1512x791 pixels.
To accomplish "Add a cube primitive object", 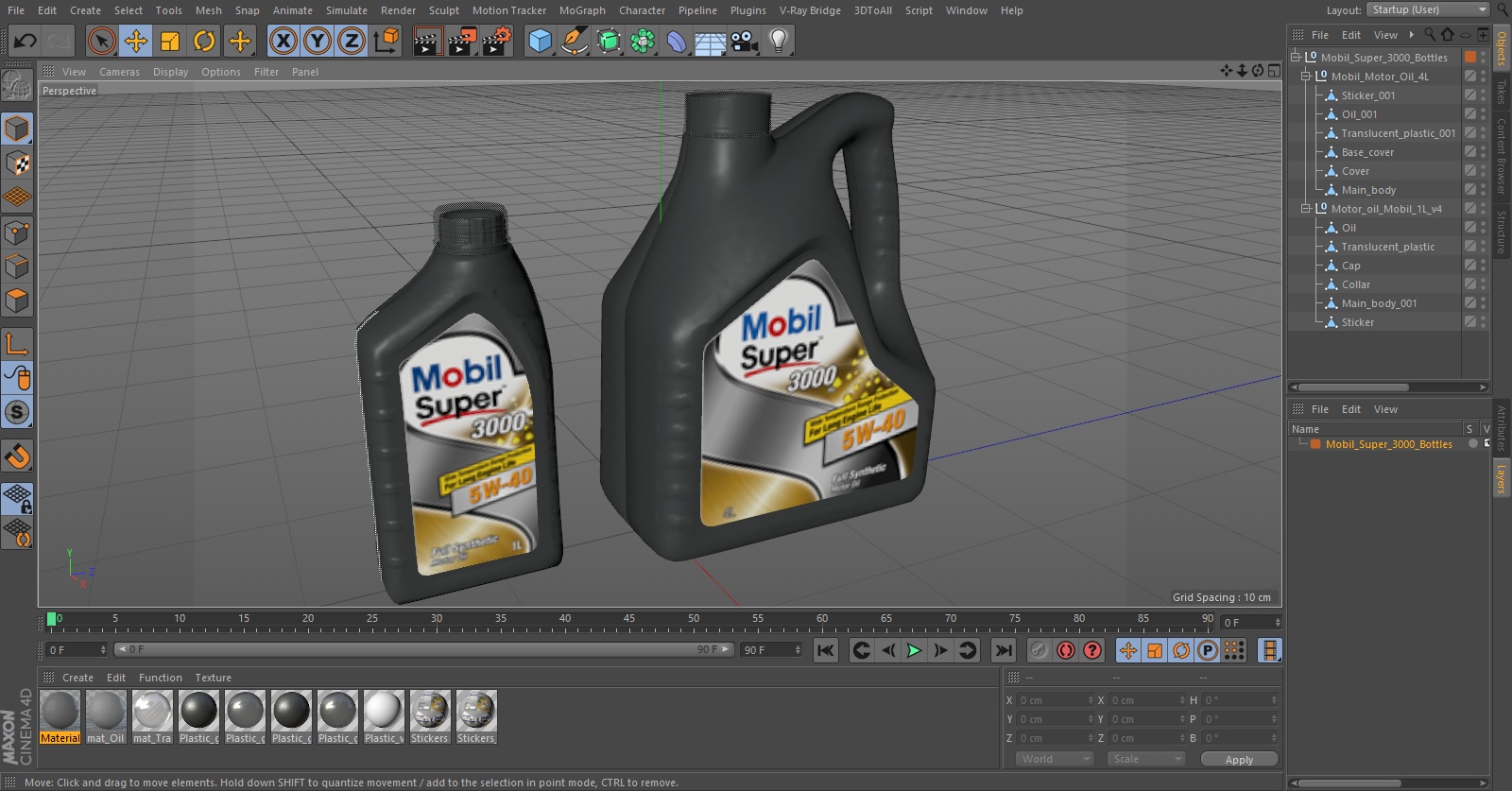I will tap(540, 41).
